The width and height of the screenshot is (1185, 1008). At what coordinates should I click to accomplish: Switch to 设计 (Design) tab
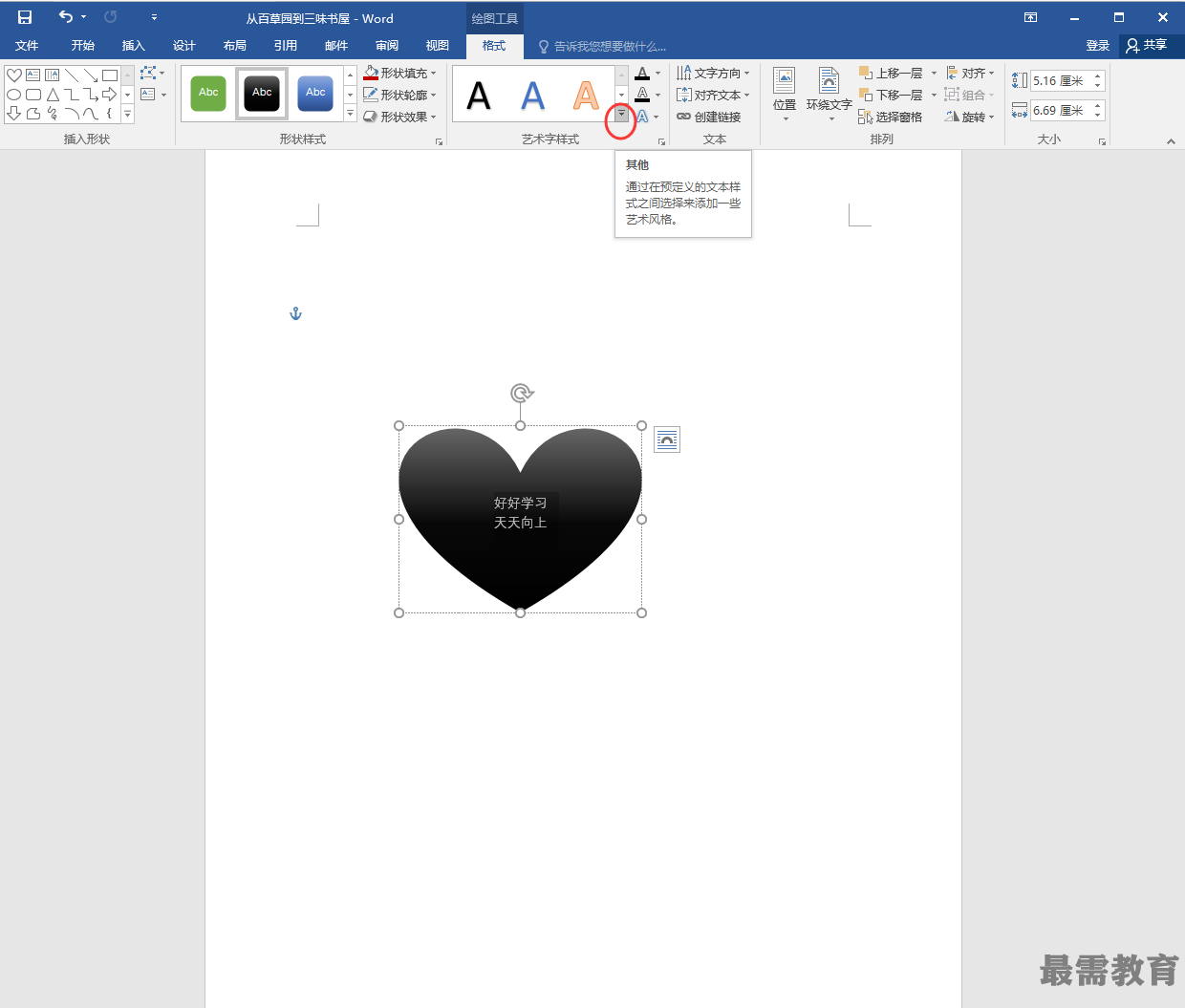pyautogui.click(x=184, y=45)
